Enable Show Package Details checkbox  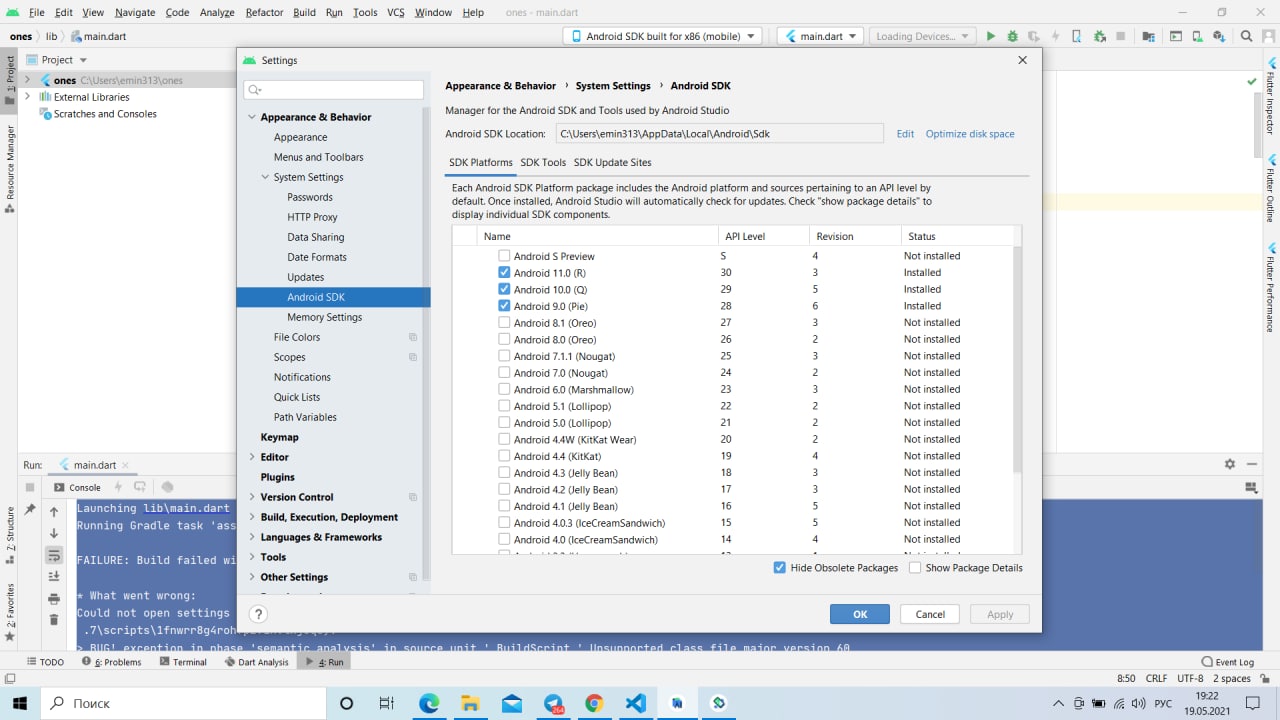915,568
